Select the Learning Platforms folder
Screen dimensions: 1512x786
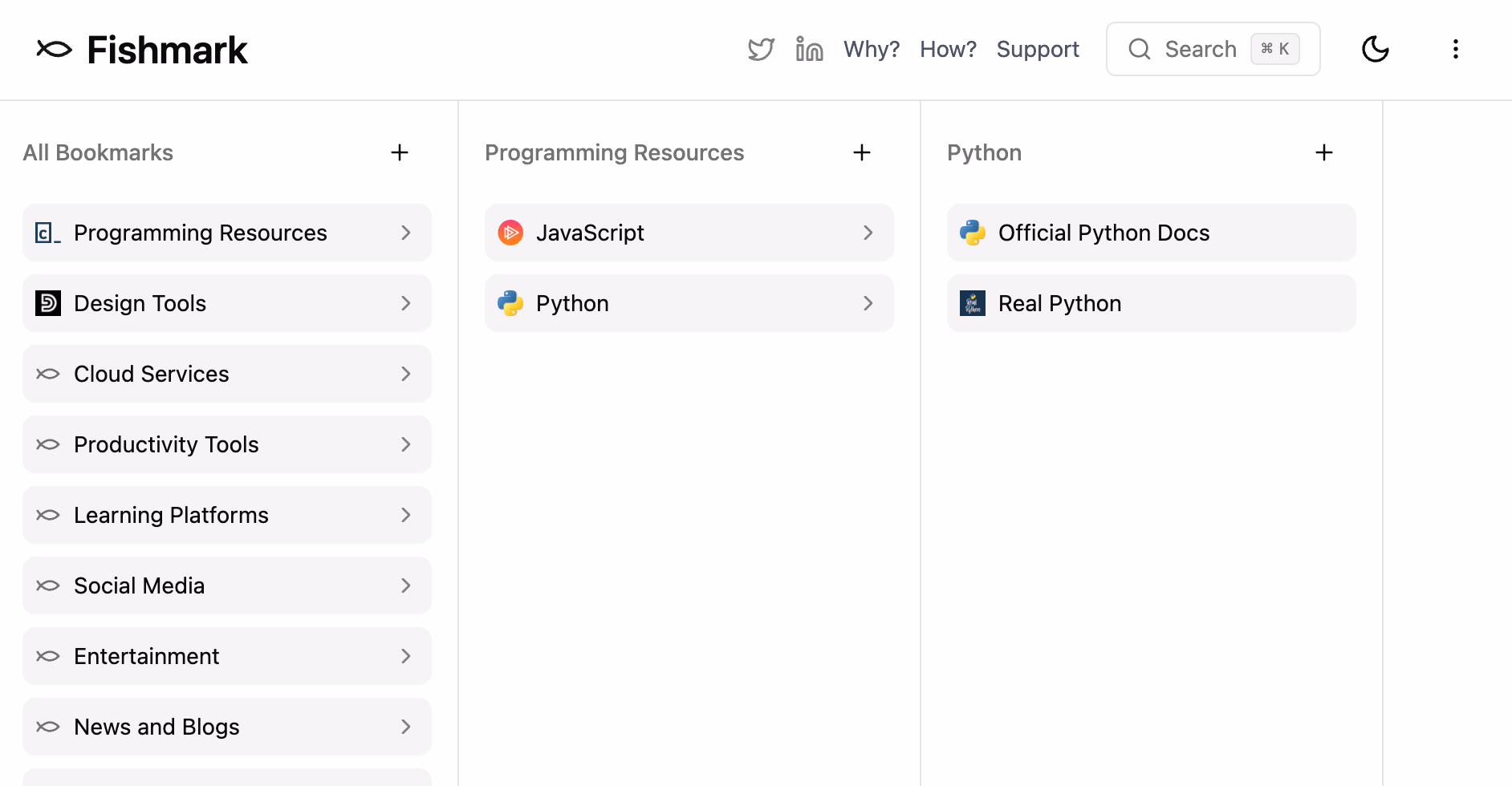[x=171, y=515]
